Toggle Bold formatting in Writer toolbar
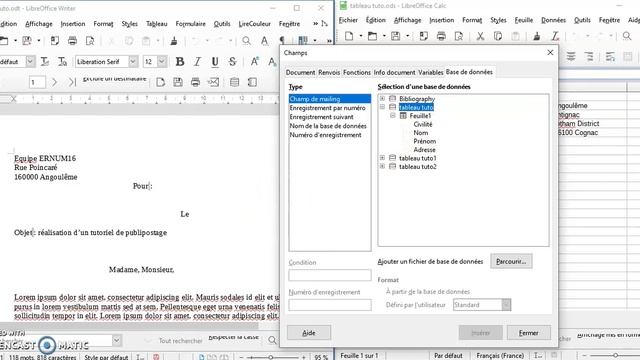This screenshot has width=640, height=360. coord(180,62)
